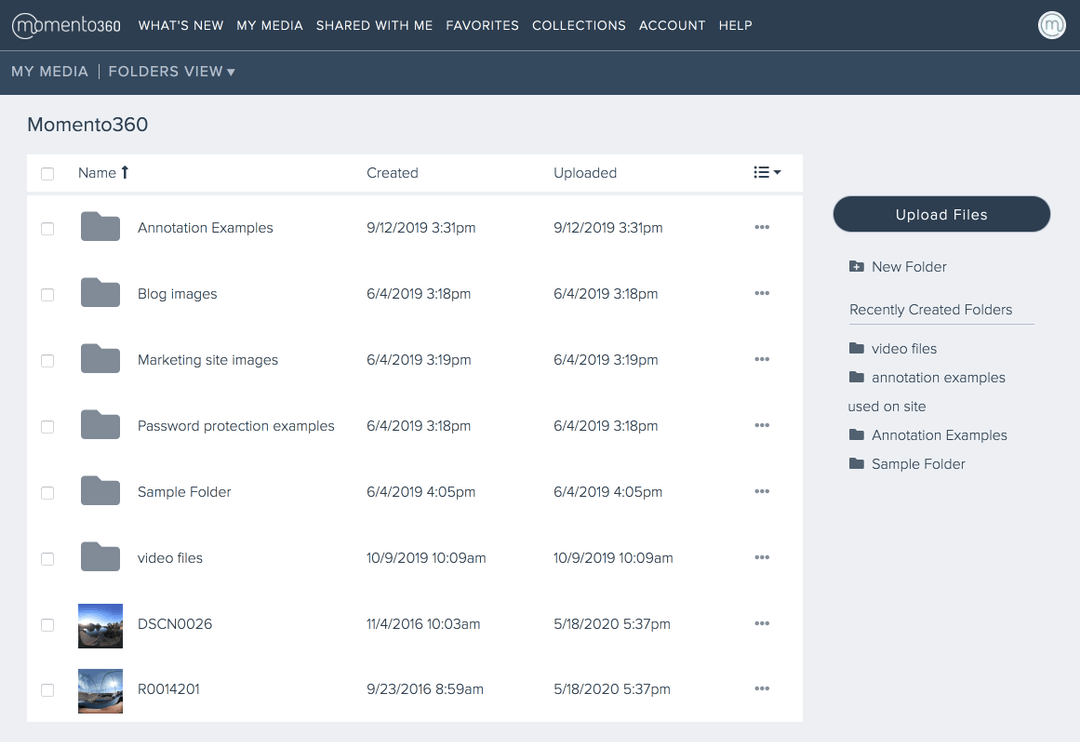Click the Blog images folder icon
The image size is (1080, 742).
point(100,293)
